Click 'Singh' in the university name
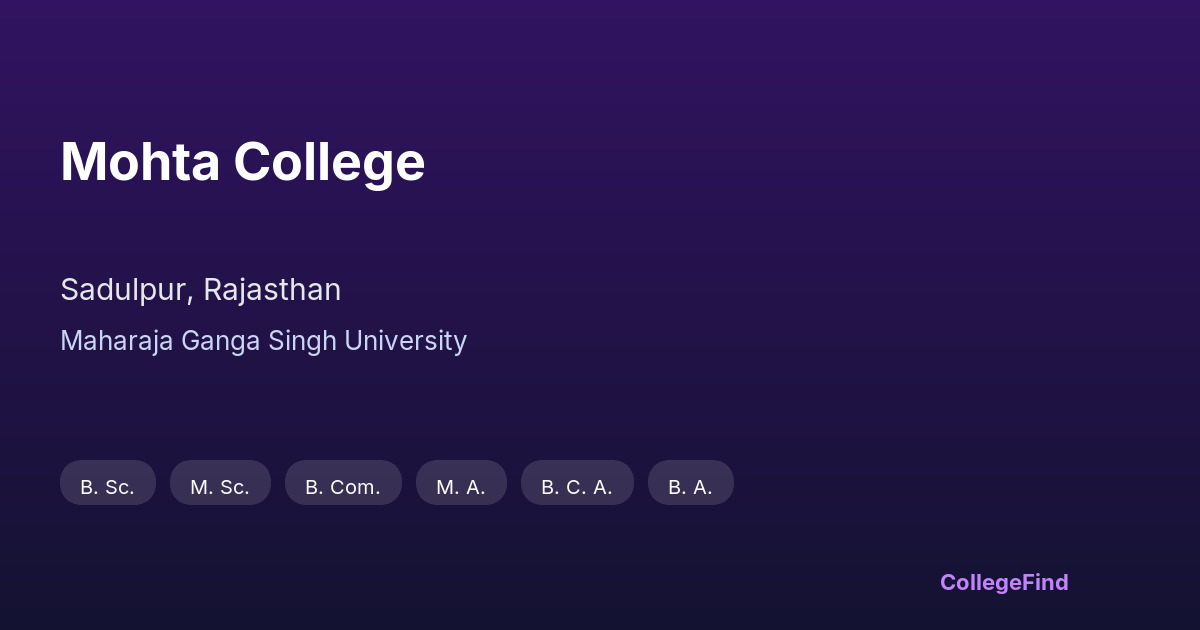 pyautogui.click(x=302, y=341)
